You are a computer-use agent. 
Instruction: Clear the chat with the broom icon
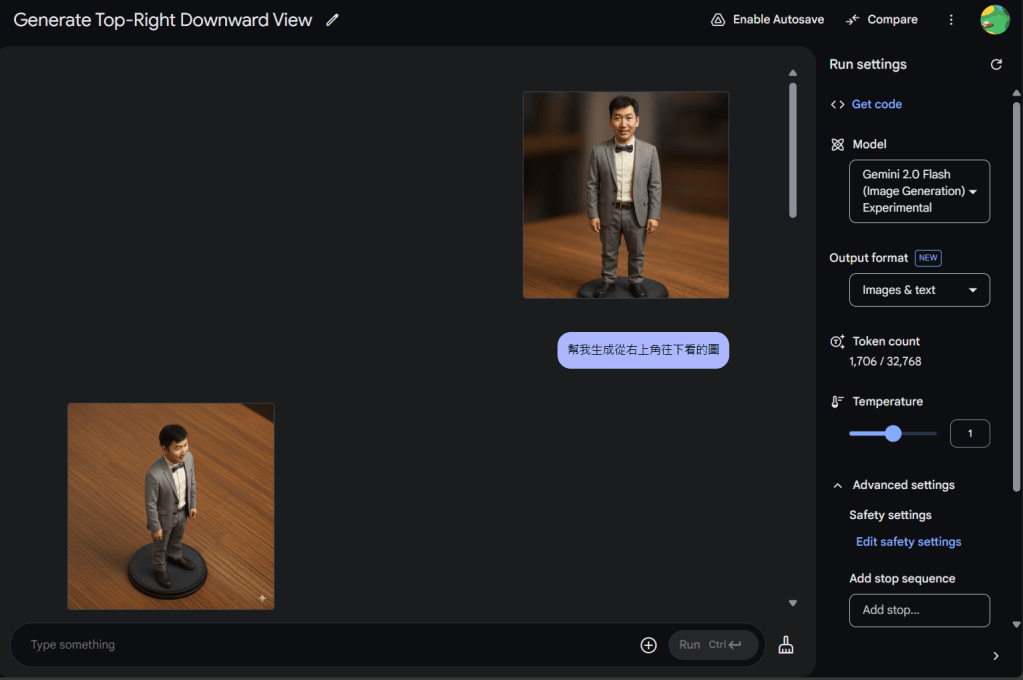[786, 645]
